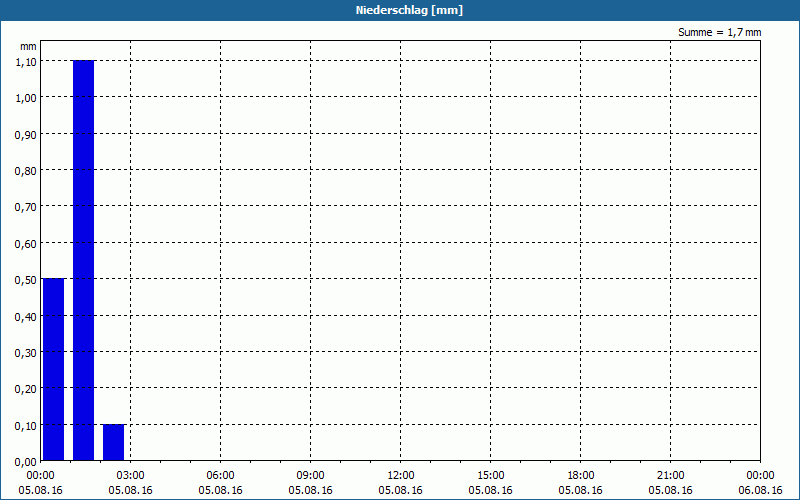Click the mm unit label on y-axis

coord(29,46)
